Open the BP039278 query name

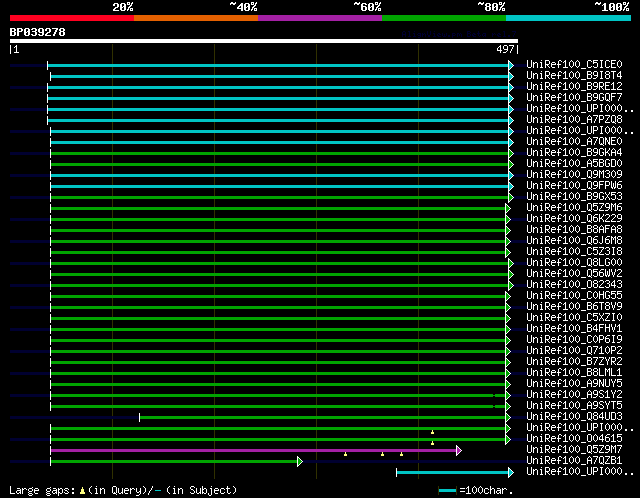point(37,32)
